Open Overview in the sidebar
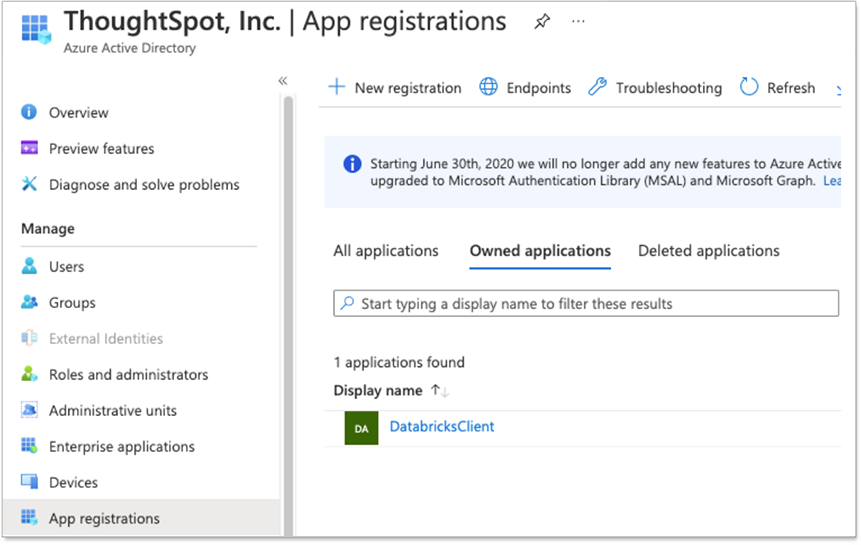Viewport: 861px width, 545px height. tap(78, 113)
